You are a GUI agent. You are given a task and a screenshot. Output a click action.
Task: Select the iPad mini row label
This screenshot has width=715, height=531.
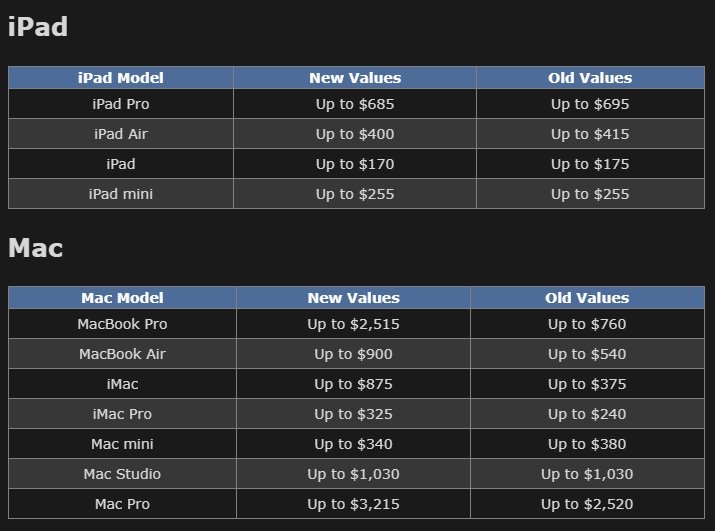click(x=121, y=194)
